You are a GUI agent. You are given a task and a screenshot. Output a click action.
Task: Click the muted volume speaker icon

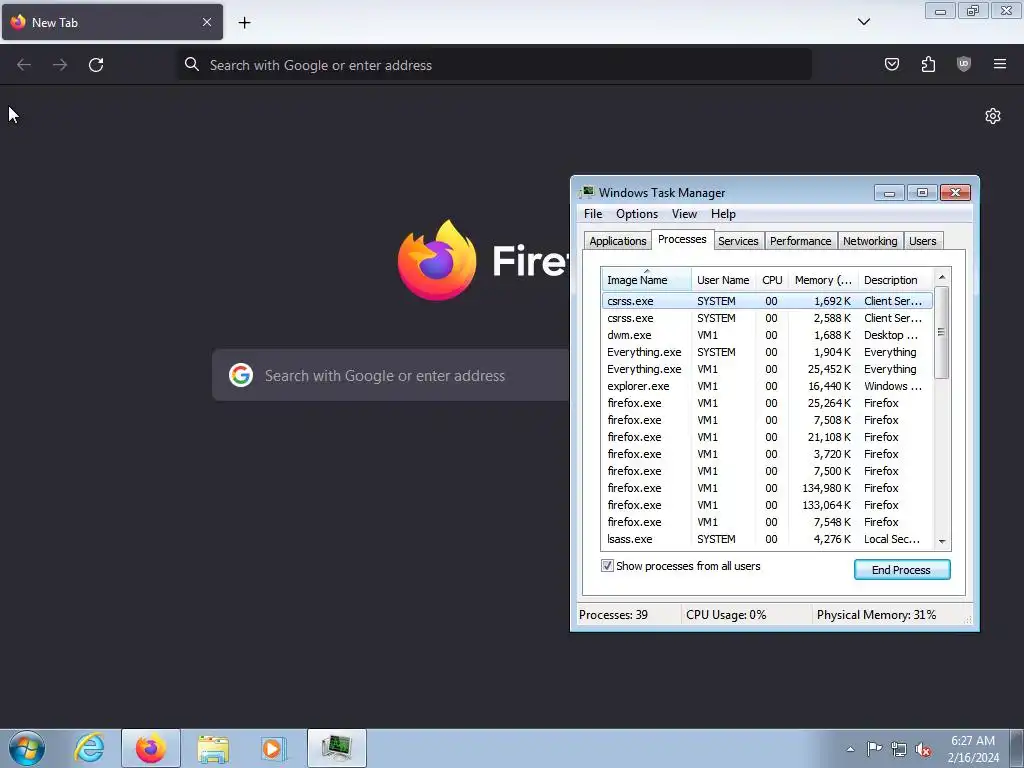point(923,749)
